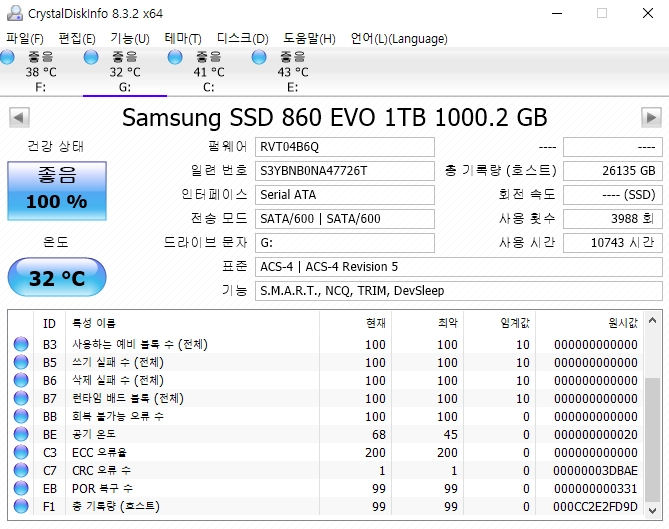Select the POR 복구 수 attribute name
This screenshot has width=669, height=529.
coord(102,488)
